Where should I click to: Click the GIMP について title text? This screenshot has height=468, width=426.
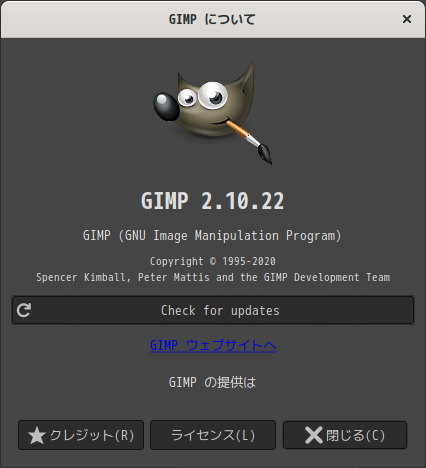[212, 19]
